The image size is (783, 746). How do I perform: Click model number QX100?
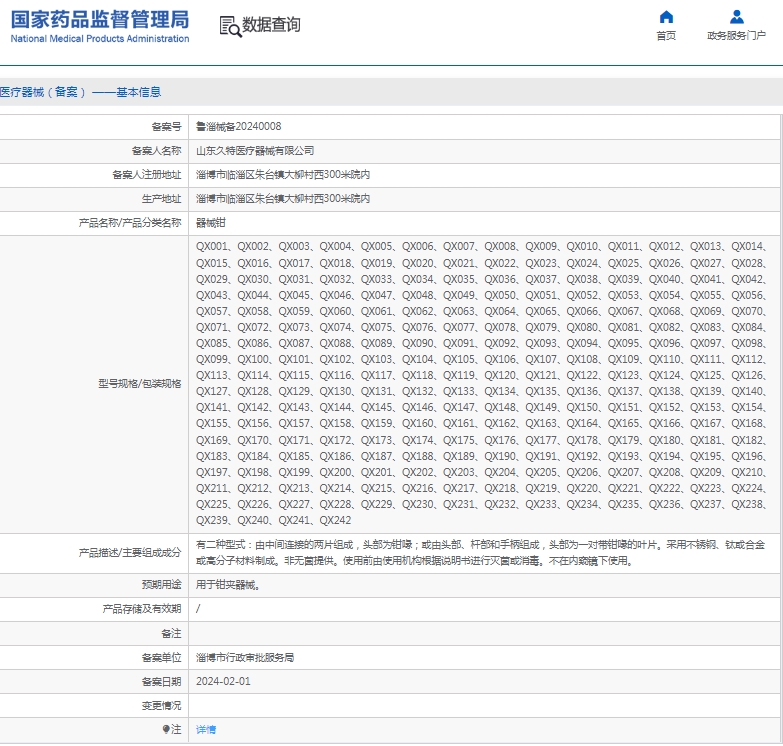(253, 359)
